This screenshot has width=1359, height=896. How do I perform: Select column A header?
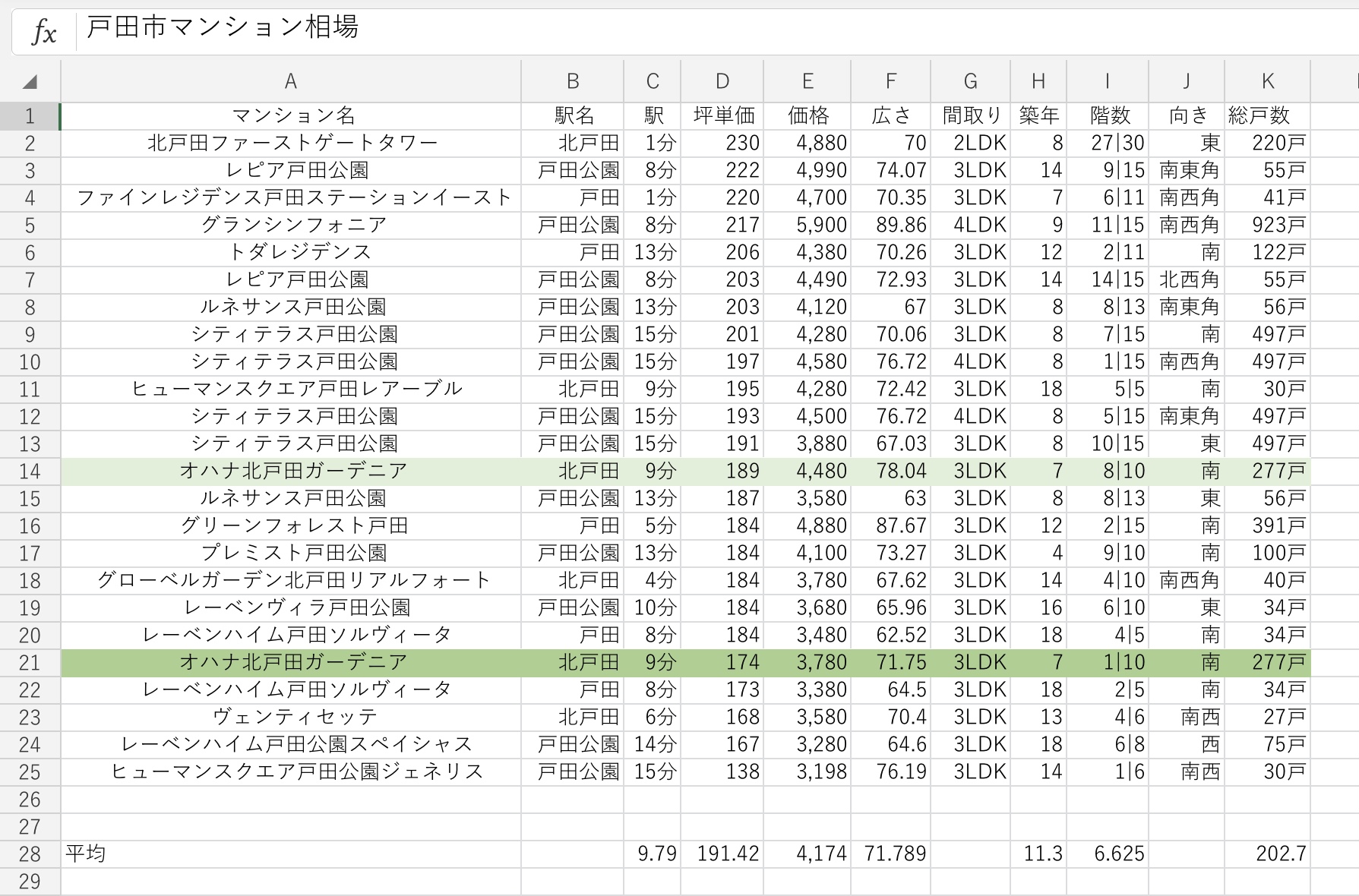290,82
